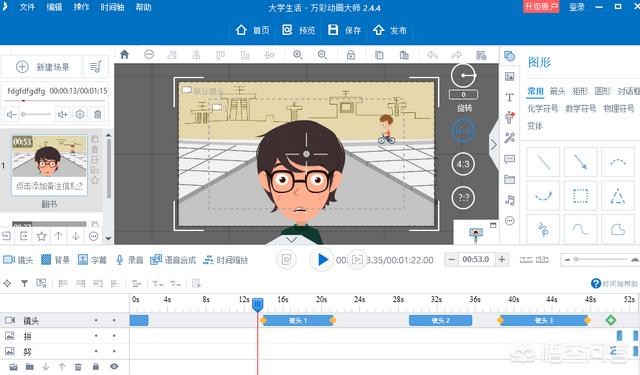Collapse canvas using bottom chevron arrow
The height and width of the screenshot is (375, 640).
[291, 240]
